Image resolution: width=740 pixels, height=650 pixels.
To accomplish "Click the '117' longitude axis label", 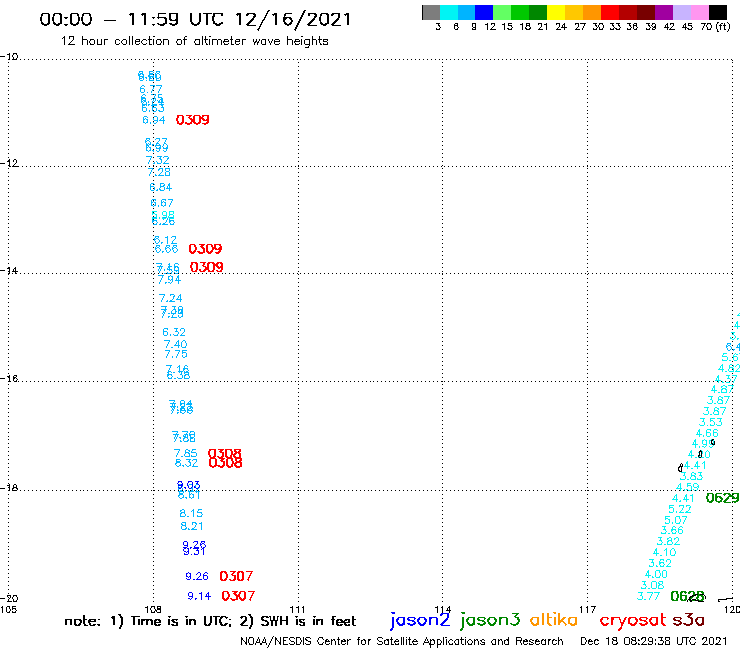I will point(587,609).
